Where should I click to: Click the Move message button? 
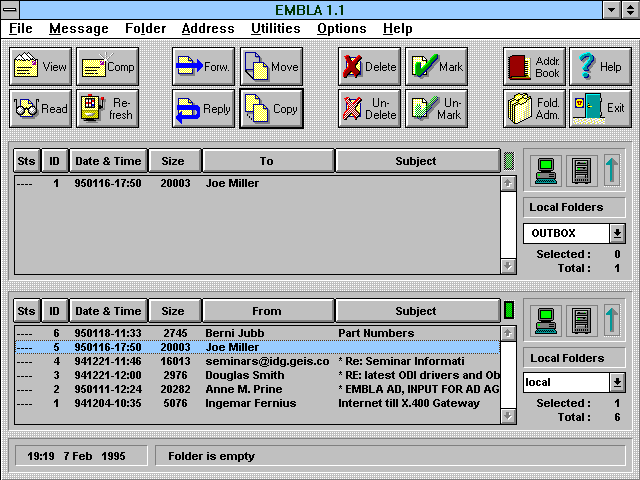(271, 67)
